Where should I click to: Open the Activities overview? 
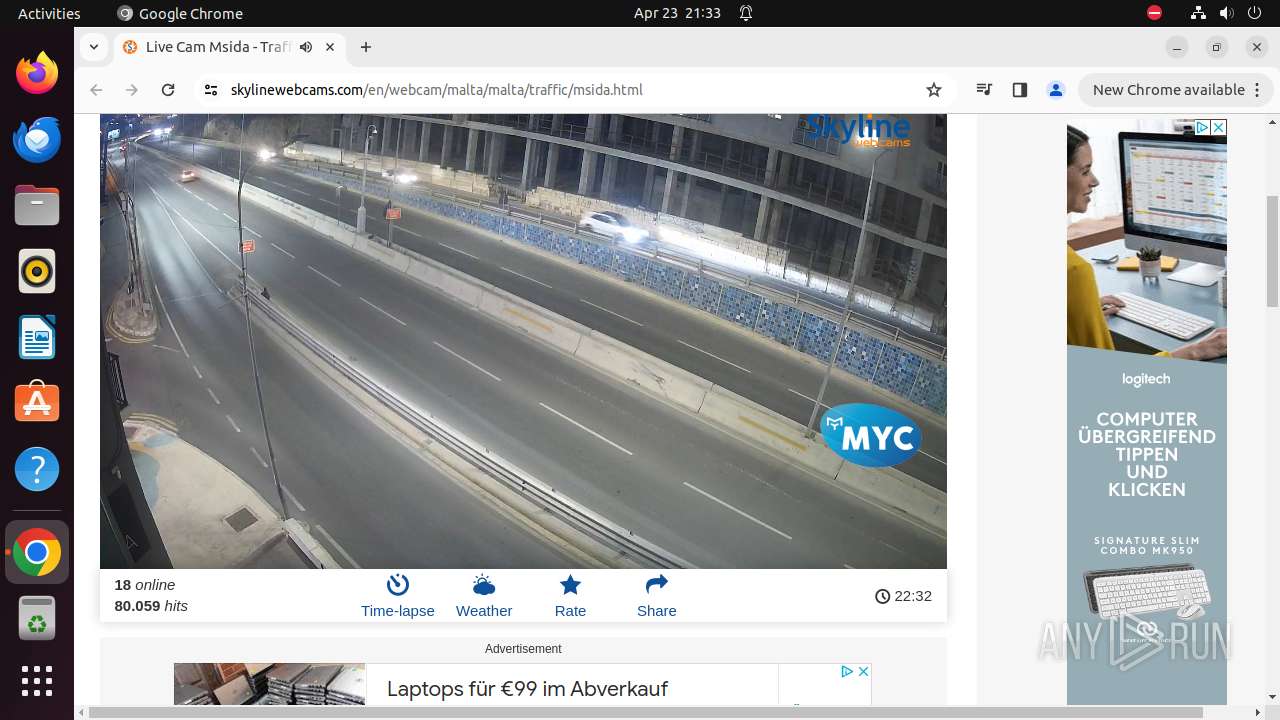click(49, 13)
